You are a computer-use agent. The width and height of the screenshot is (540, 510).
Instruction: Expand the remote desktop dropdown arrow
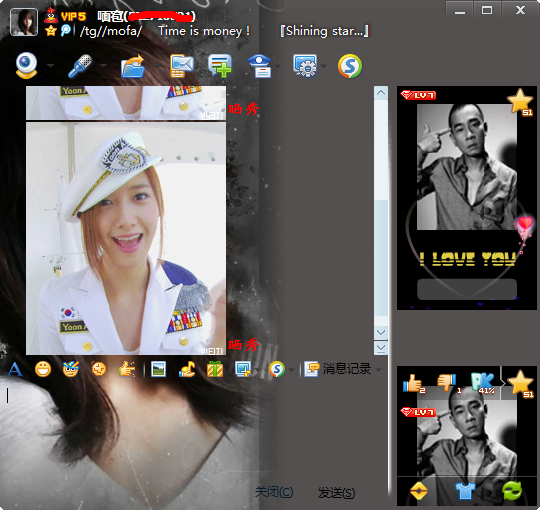pyautogui.click(x=324, y=65)
